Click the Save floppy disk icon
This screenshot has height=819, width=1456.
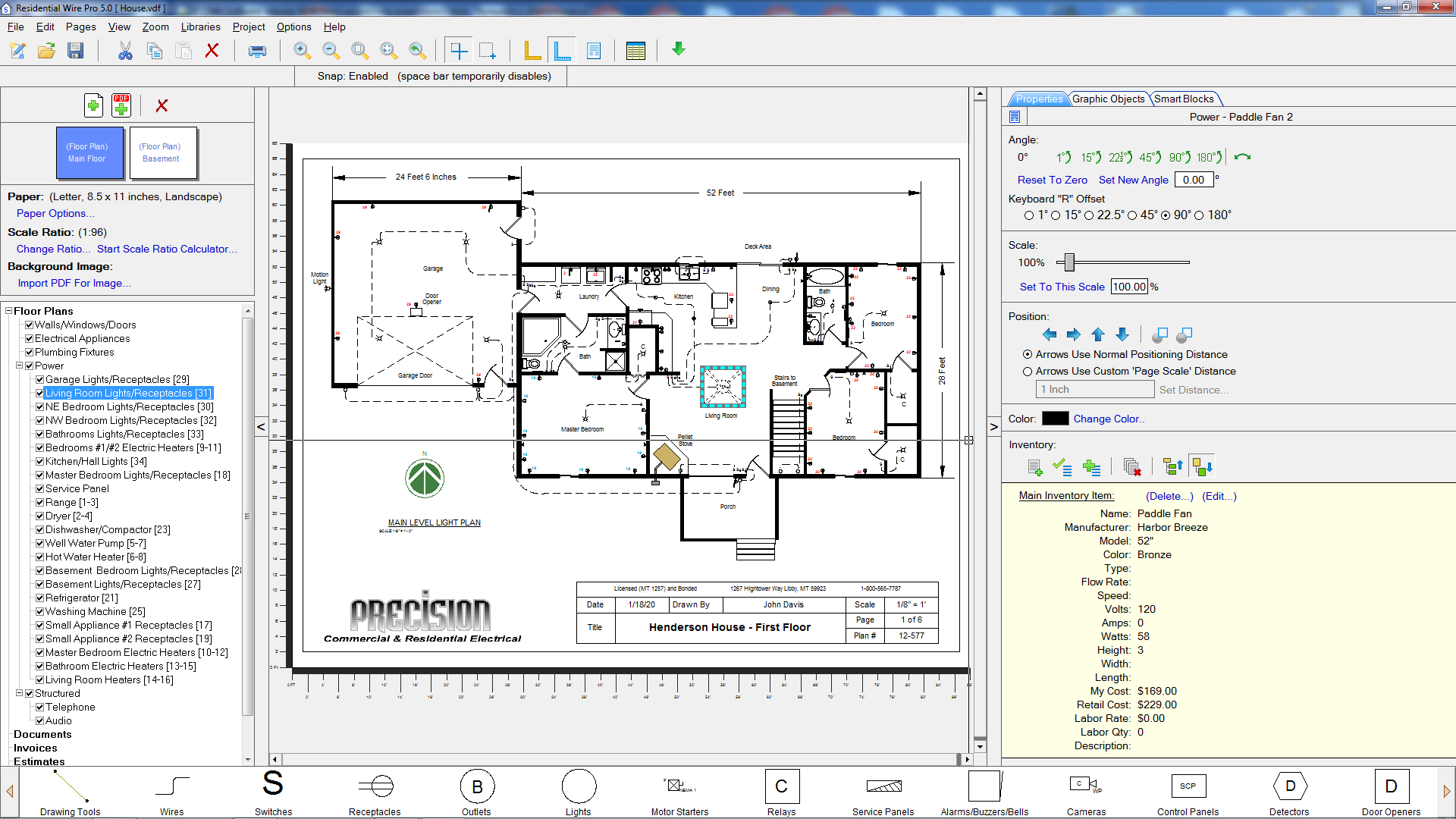pos(75,51)
